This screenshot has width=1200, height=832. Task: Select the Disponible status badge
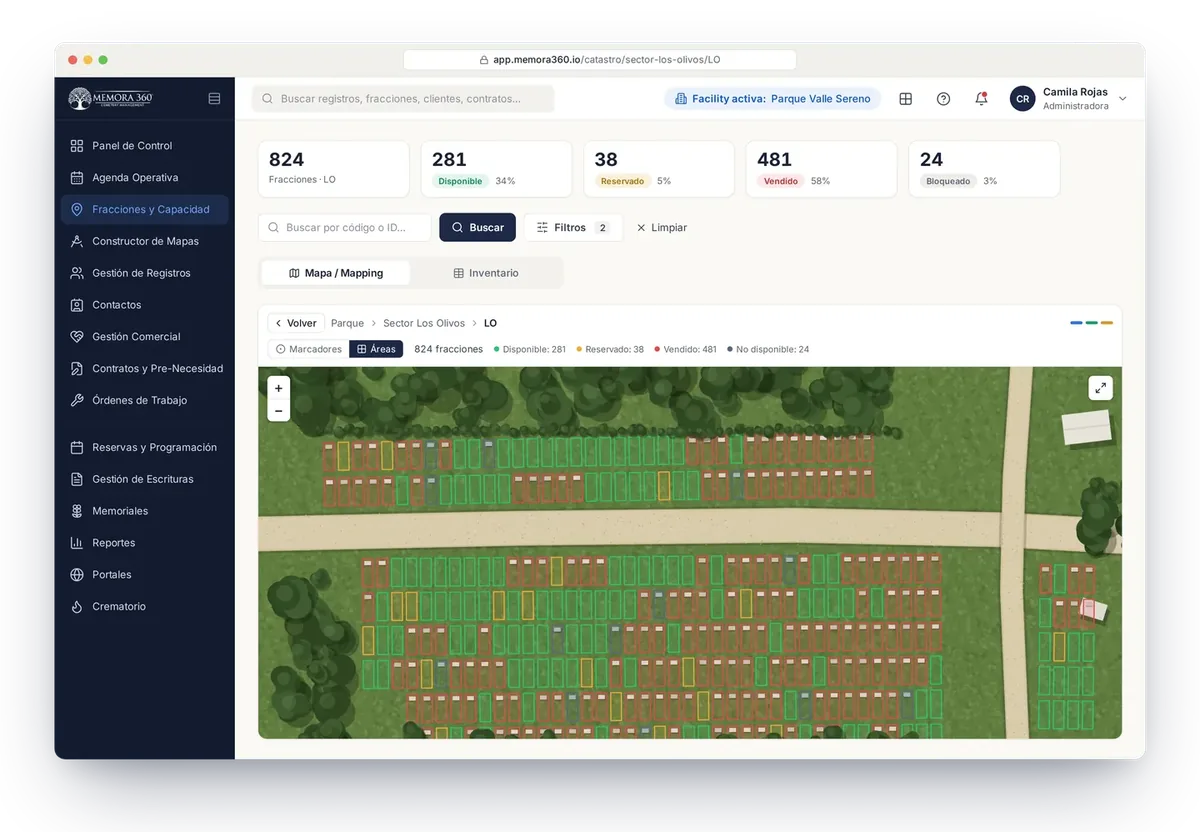(461, 182)
